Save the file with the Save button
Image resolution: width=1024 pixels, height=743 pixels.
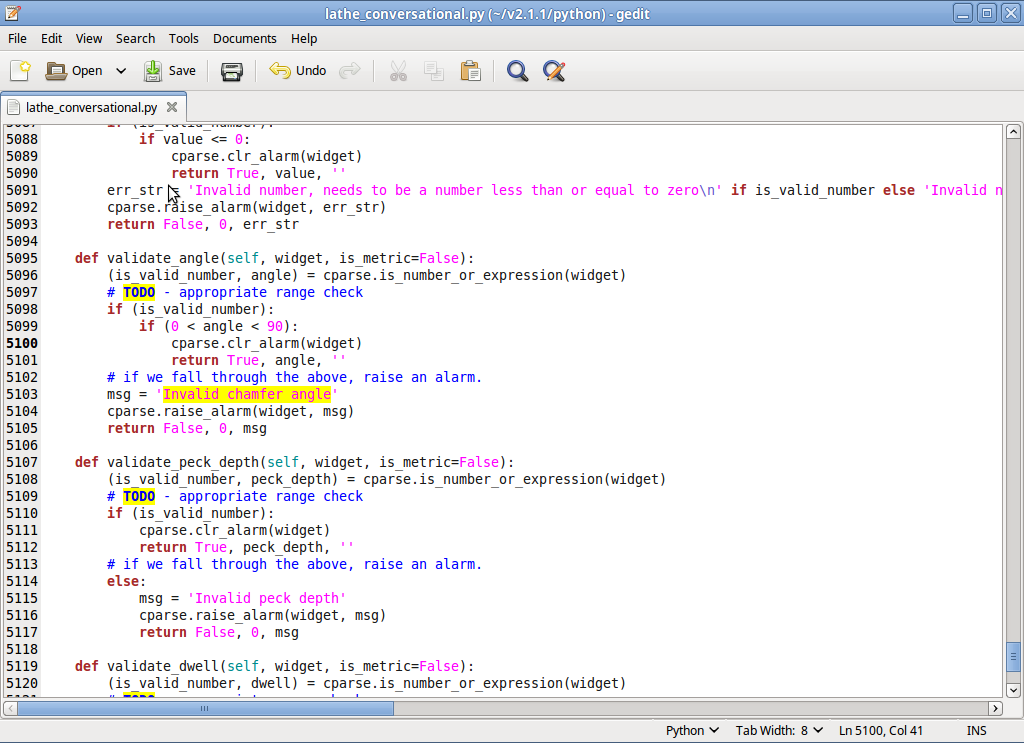point(170,71)
